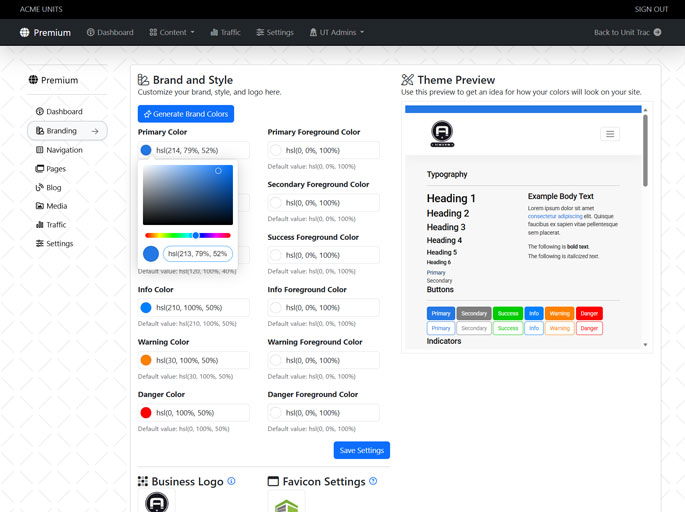Open the Warning Color orange swatch
This screenshot has width=685, height=512.
coord(146,360)
